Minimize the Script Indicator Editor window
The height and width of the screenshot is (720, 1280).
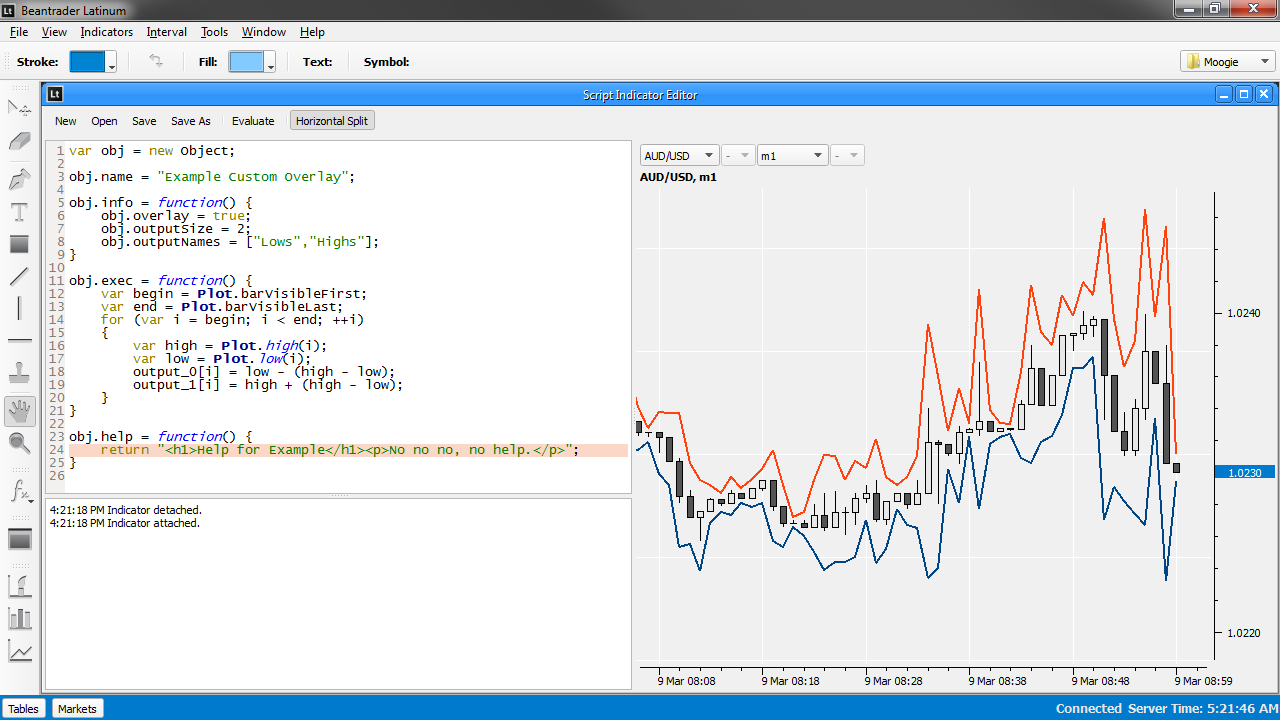click(1225, 94)
